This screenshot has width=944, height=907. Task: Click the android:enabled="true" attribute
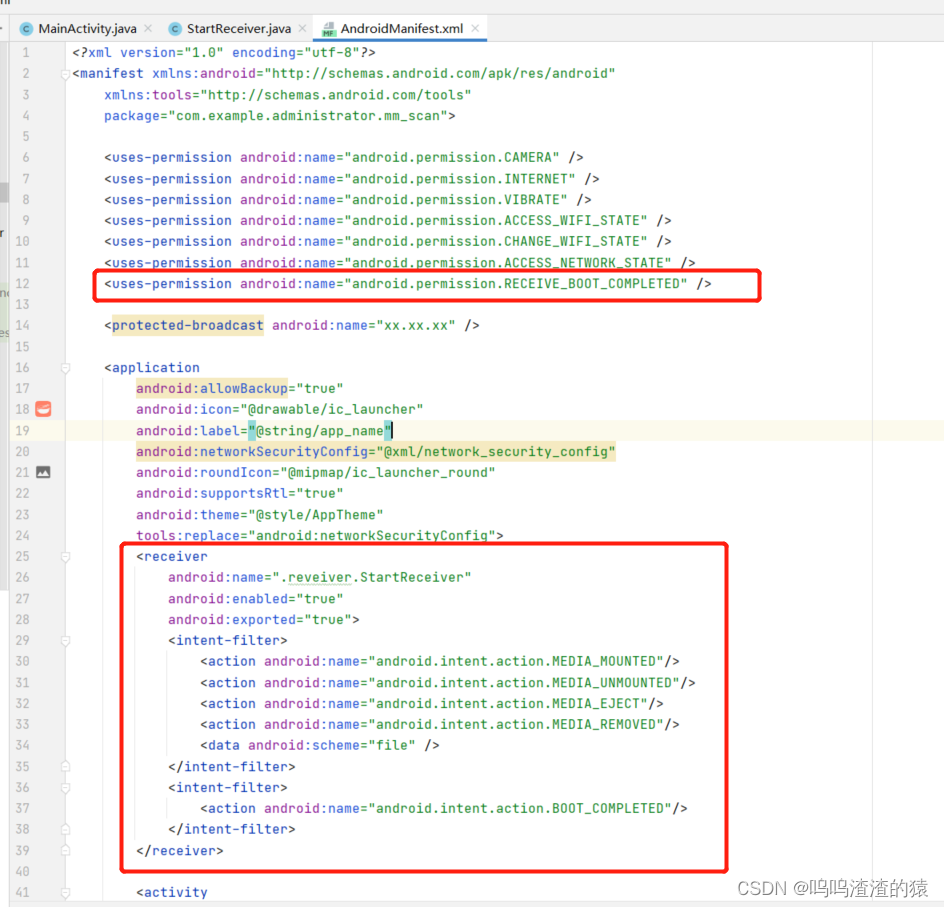(x=256, y=599)
